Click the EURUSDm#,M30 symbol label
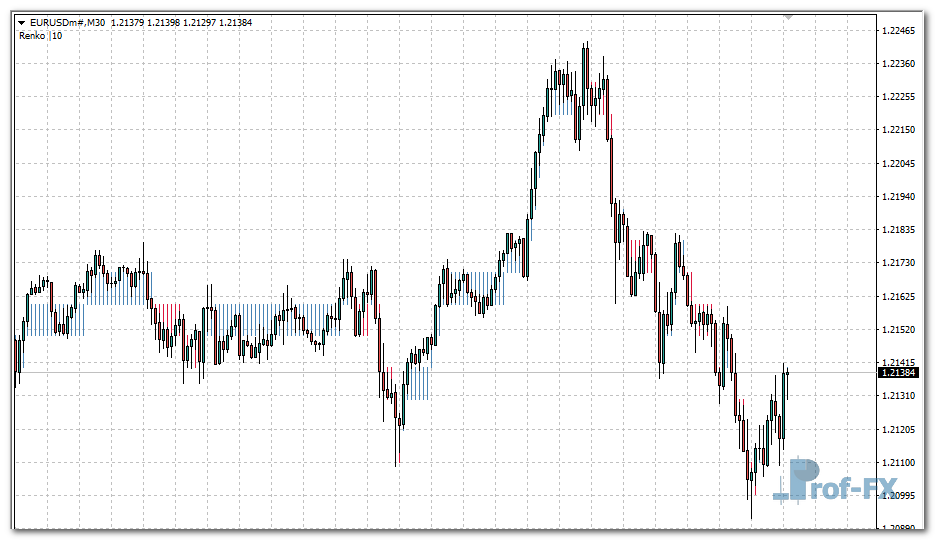This screenshot has height=540, width=935. click(x=68, y=22)
